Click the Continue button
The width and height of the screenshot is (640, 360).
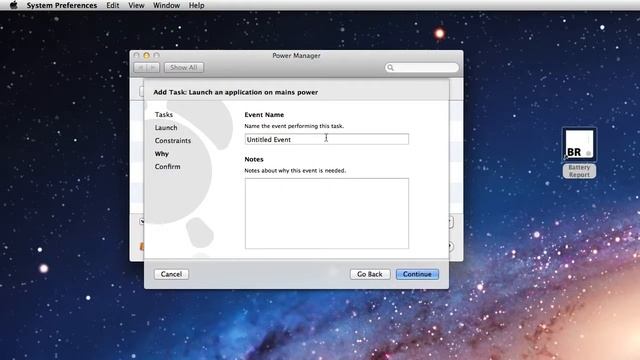(x=417, y=274)
